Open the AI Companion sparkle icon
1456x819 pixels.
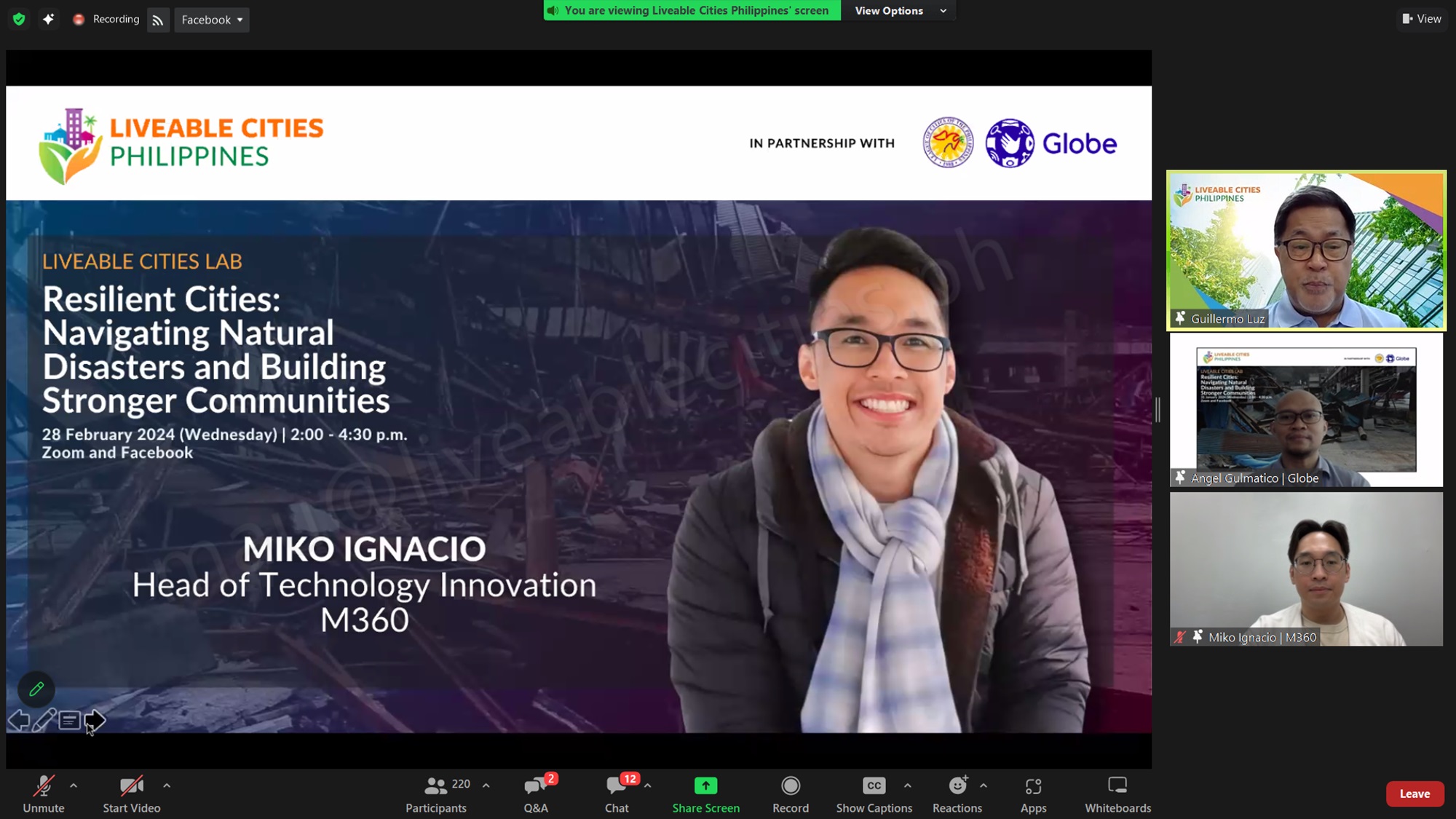48,20
